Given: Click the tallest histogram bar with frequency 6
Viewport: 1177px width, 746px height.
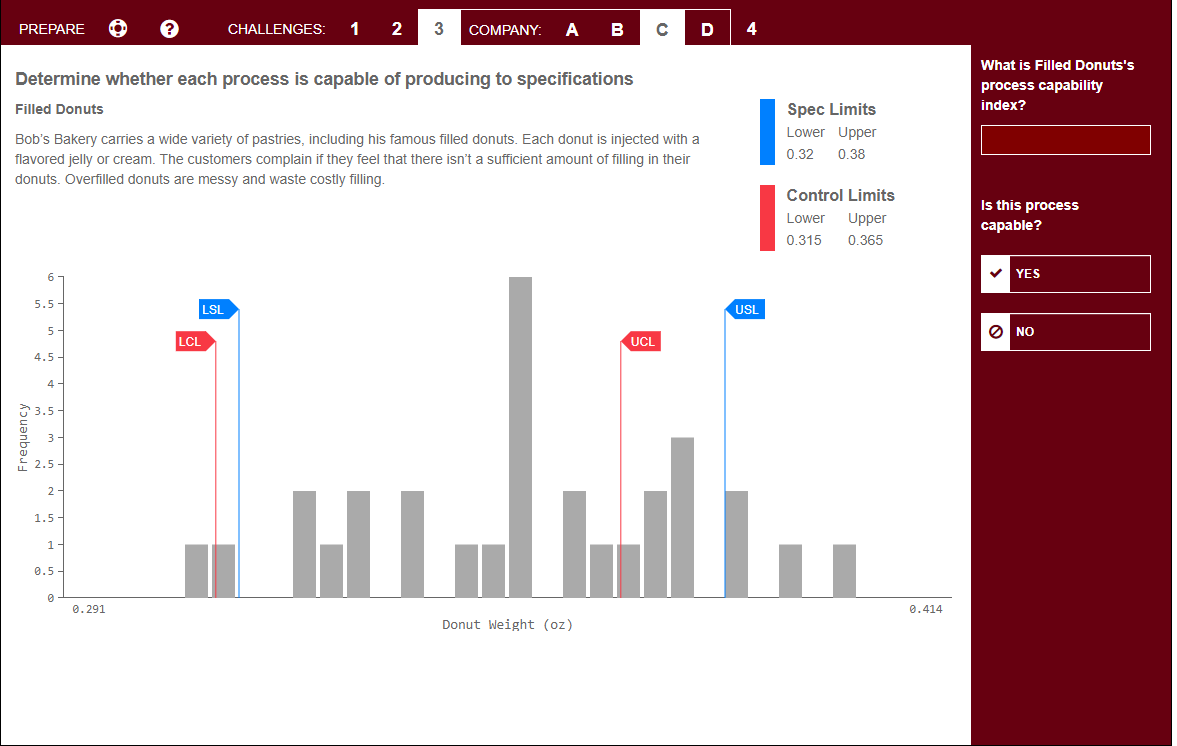Looking at the screenshot, I should (x=520, y=438).
